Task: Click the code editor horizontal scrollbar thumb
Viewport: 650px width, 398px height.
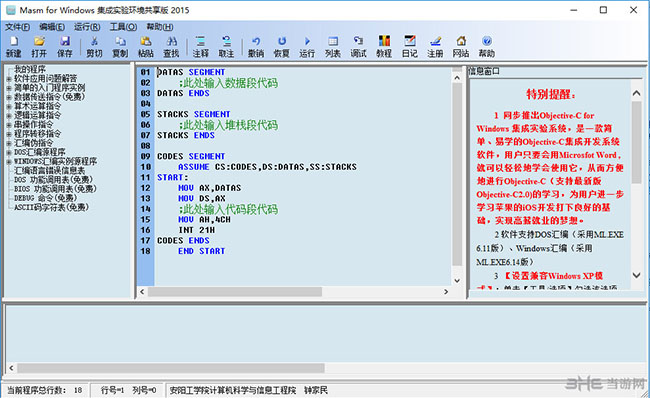Action: click(235, 292)
